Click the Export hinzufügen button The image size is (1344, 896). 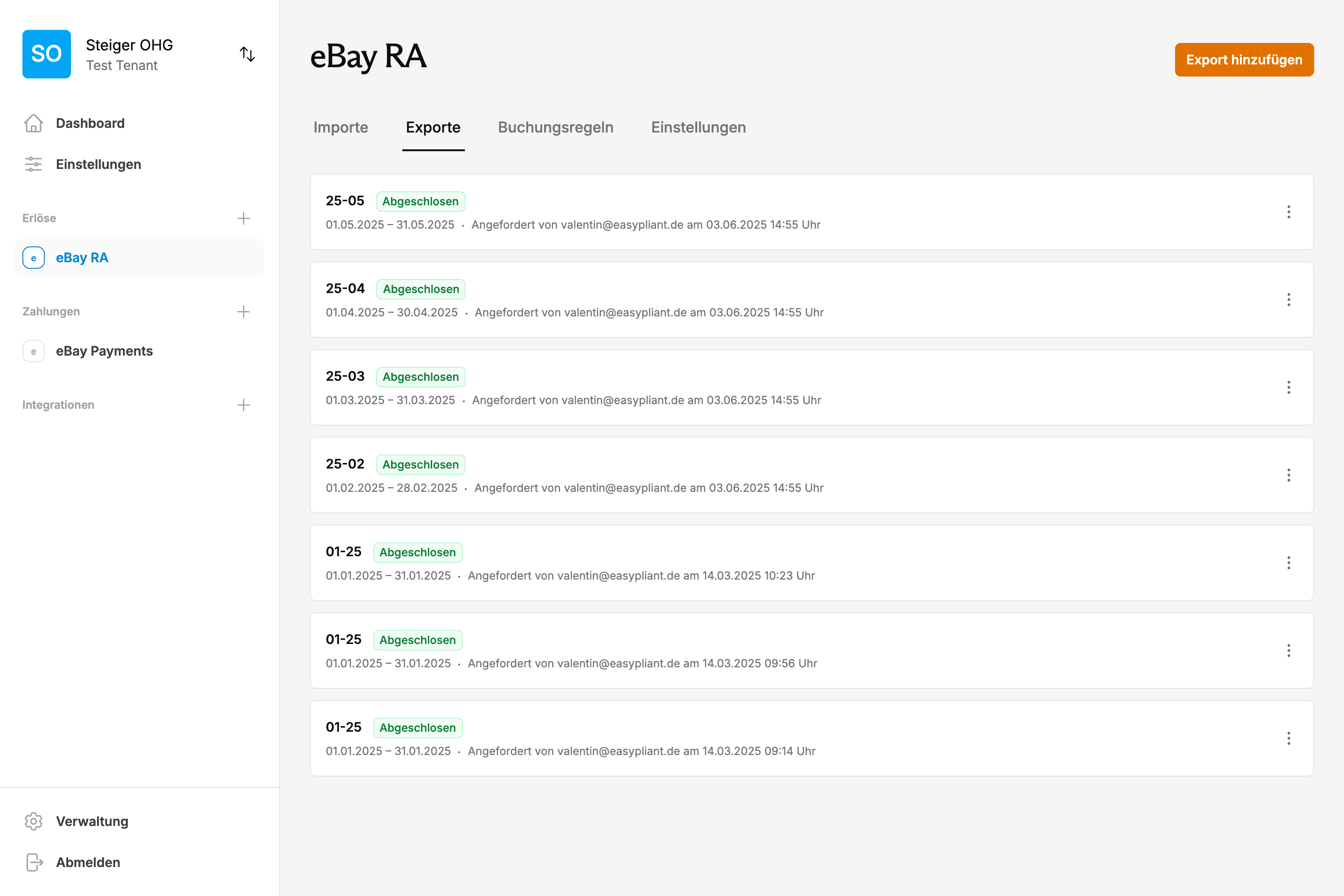tap(1244, 59)
